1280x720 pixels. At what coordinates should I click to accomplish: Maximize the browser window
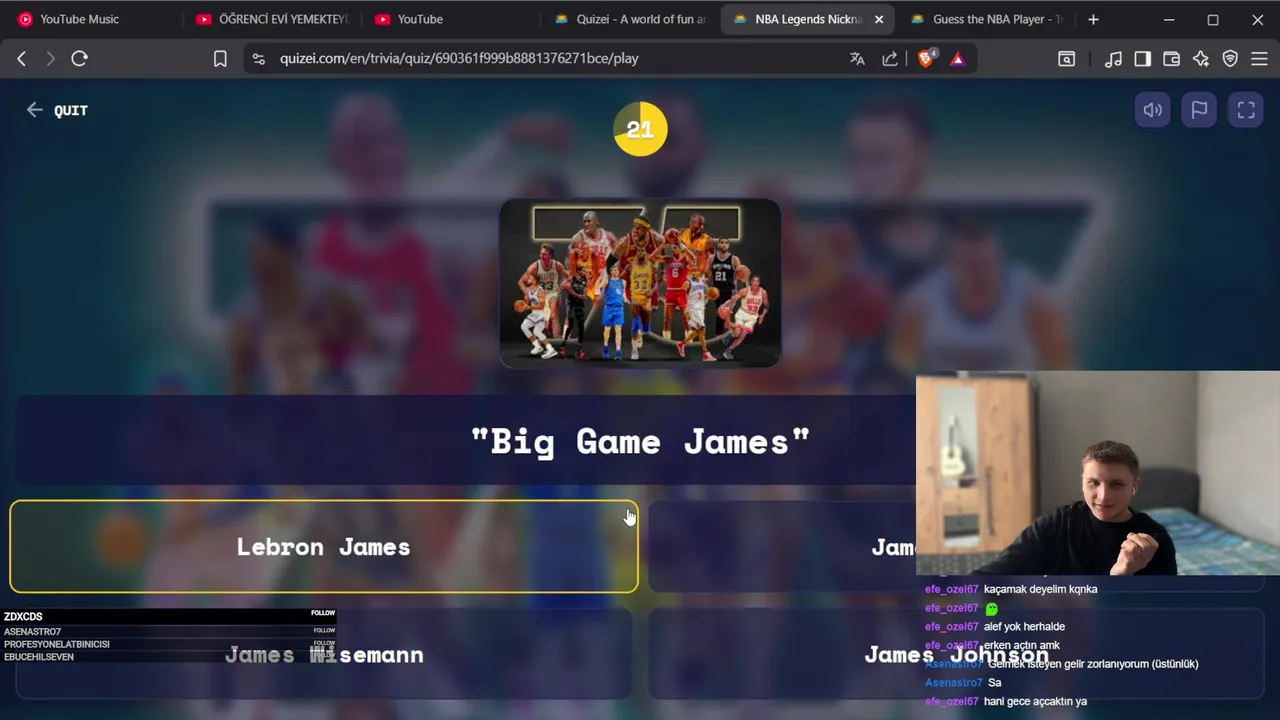1213,19
